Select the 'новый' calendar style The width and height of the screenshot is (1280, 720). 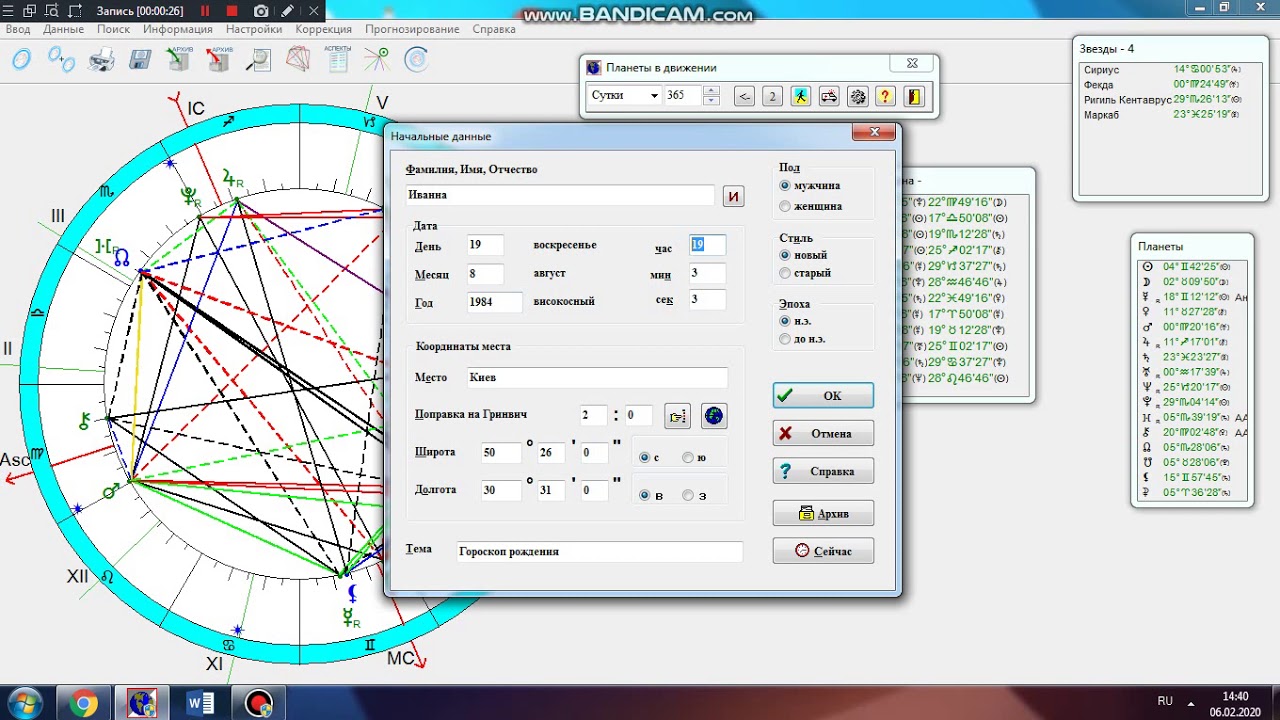[804, 255]
